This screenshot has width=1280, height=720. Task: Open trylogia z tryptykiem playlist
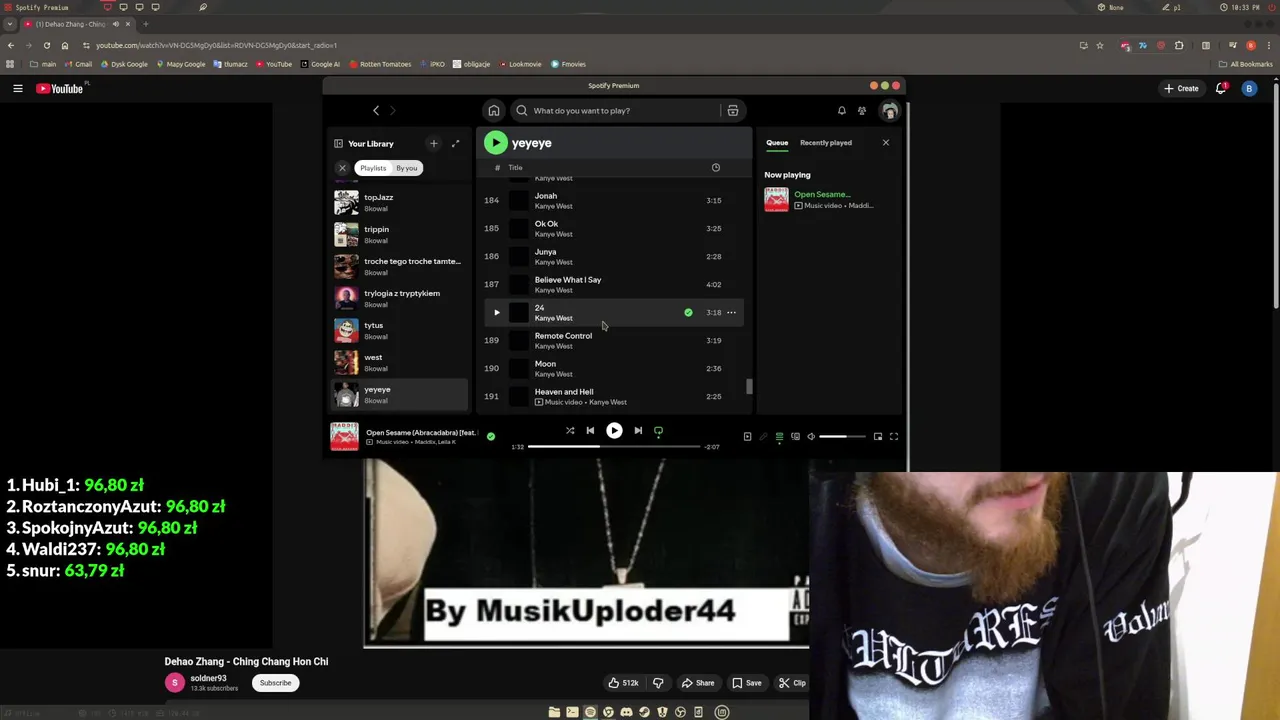click(x=399, y=299)
